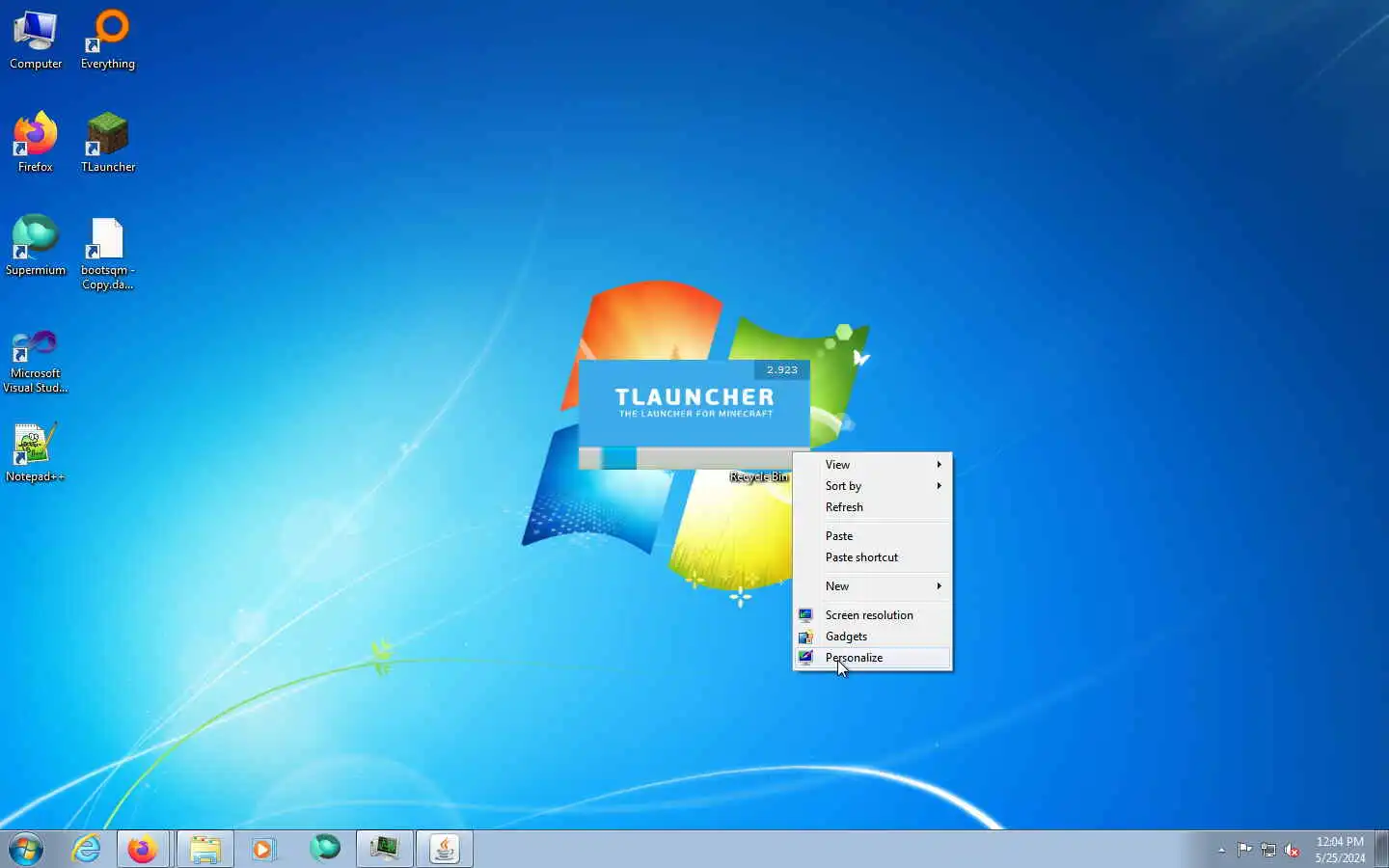Choose Refresh from the context menu
Image resolution: width=1389 pixels, height=868 pixels.
(x=872, y=507)
